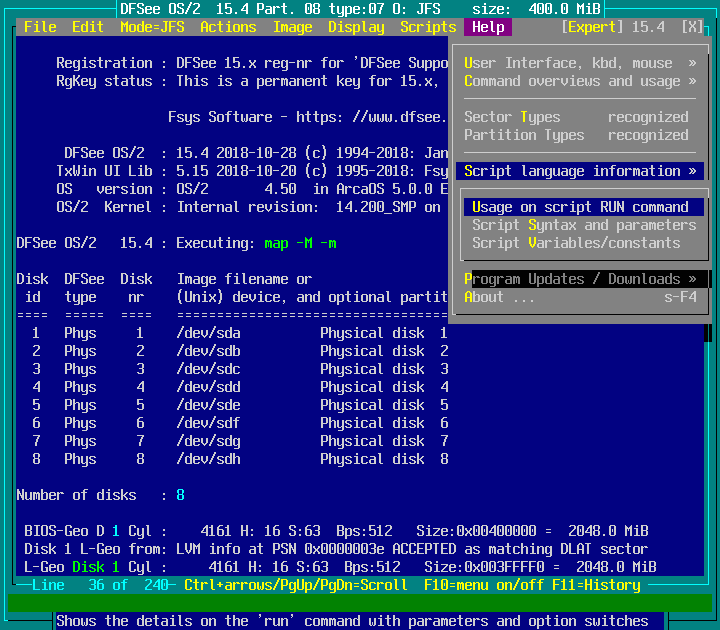Open the Scripts menu
This screenshot has width=720, height=630.
428,27
